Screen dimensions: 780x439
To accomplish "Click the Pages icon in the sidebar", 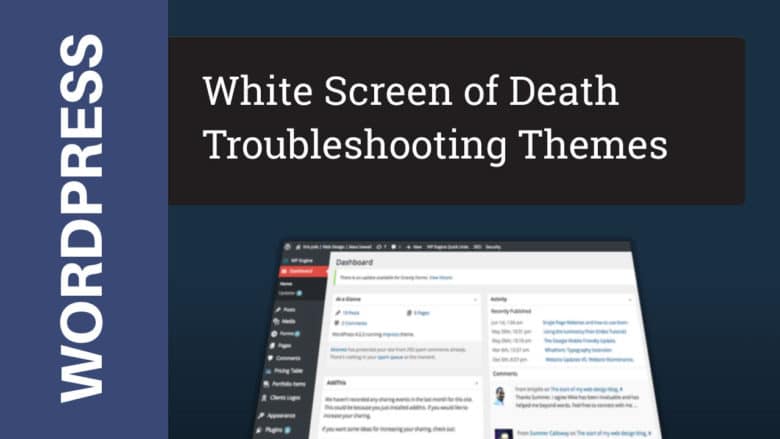I will pos(272,346).
